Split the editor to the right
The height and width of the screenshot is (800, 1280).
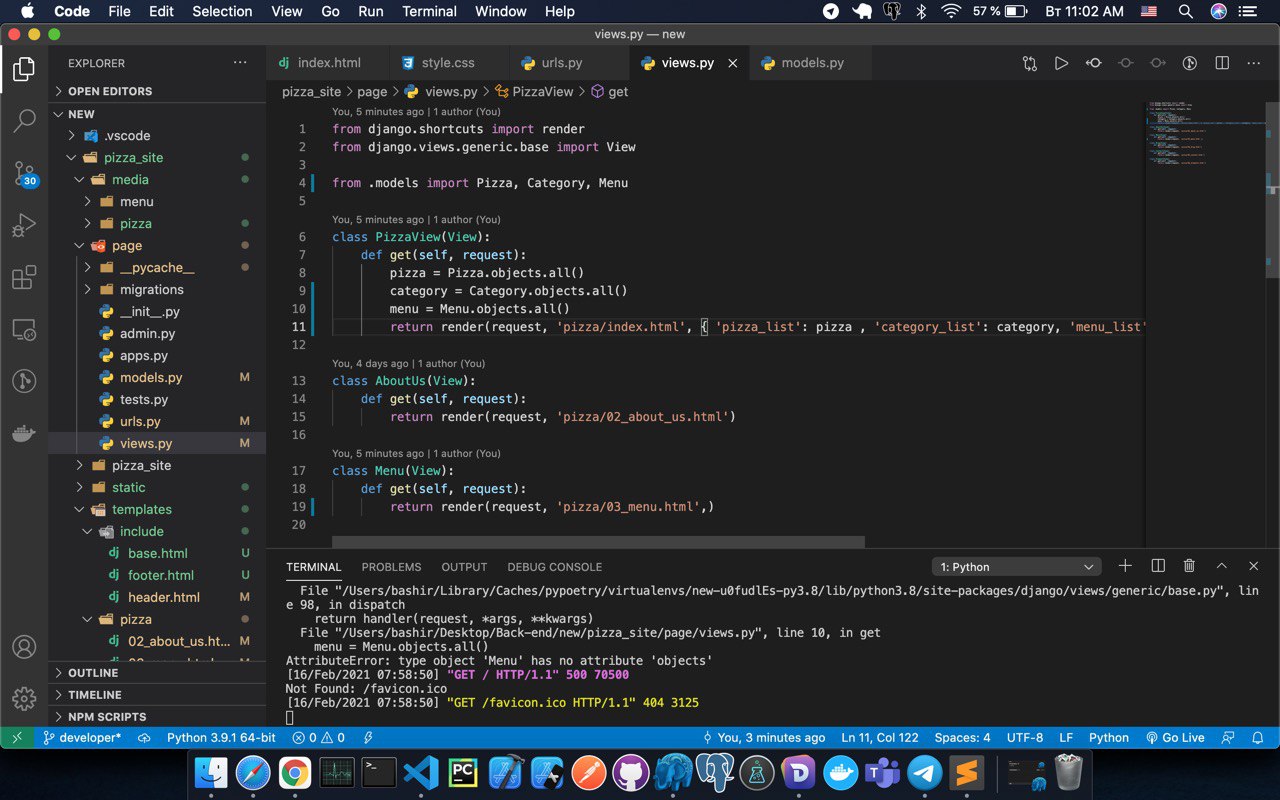1222,63
